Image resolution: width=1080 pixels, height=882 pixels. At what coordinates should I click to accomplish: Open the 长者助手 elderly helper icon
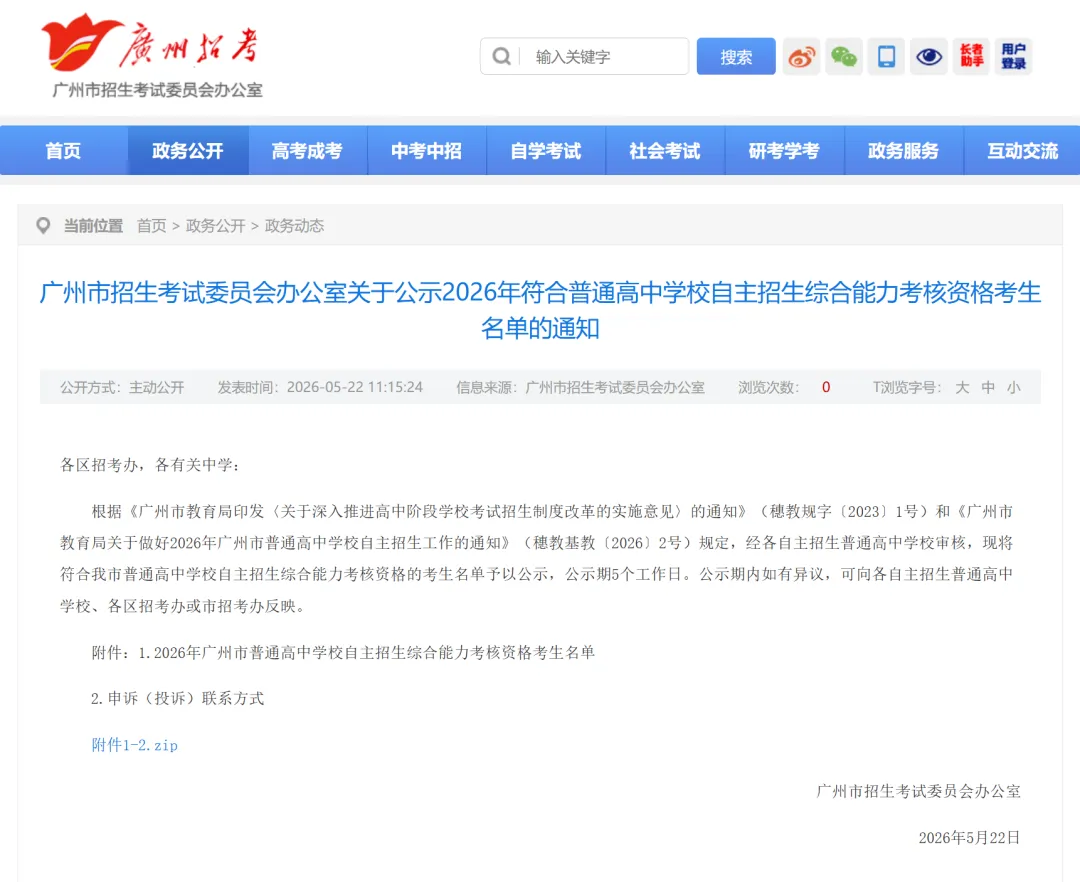click(x=971, y=56)
